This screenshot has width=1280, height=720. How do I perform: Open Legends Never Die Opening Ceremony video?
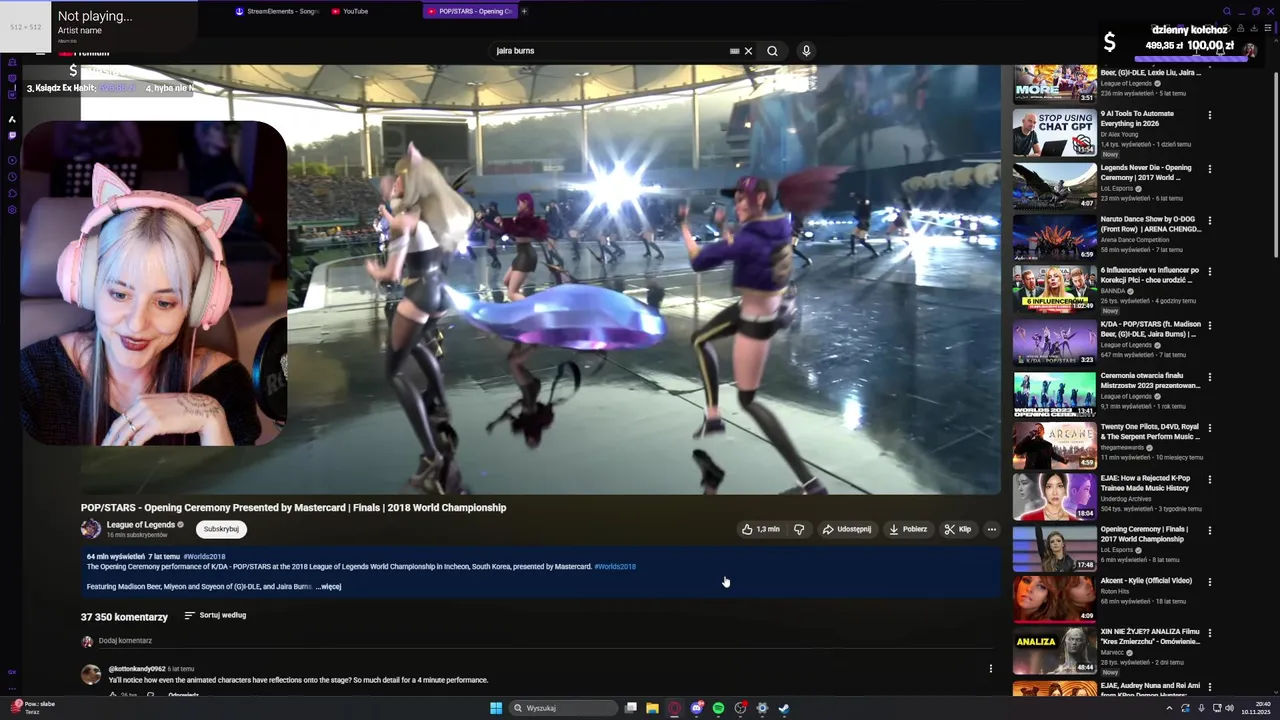[x=1055, y=185]
